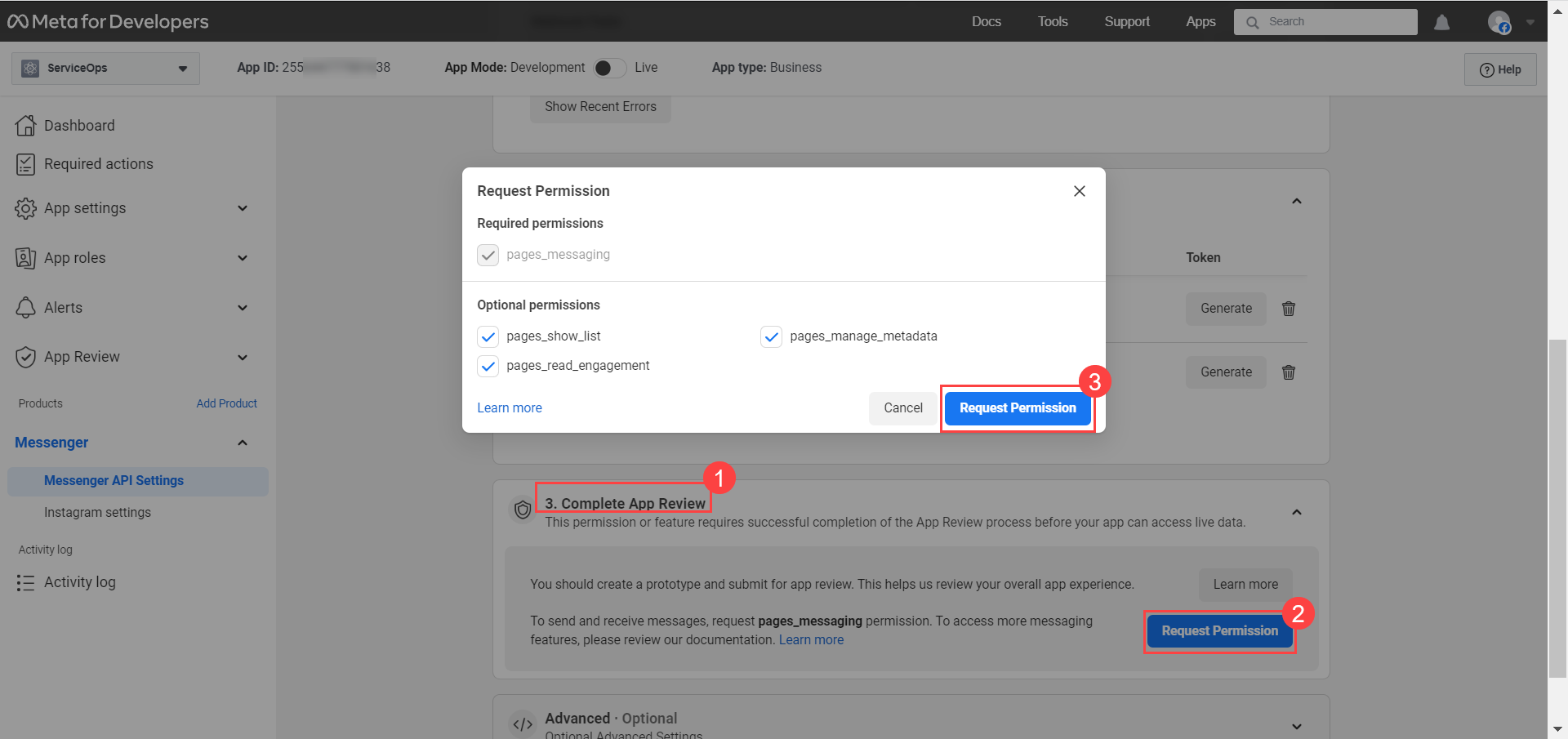Image resolution: width=1568 pixels, height=739 pixels.
Task: Delete the second token using trash icon
Action: [x=1289, y=372]
